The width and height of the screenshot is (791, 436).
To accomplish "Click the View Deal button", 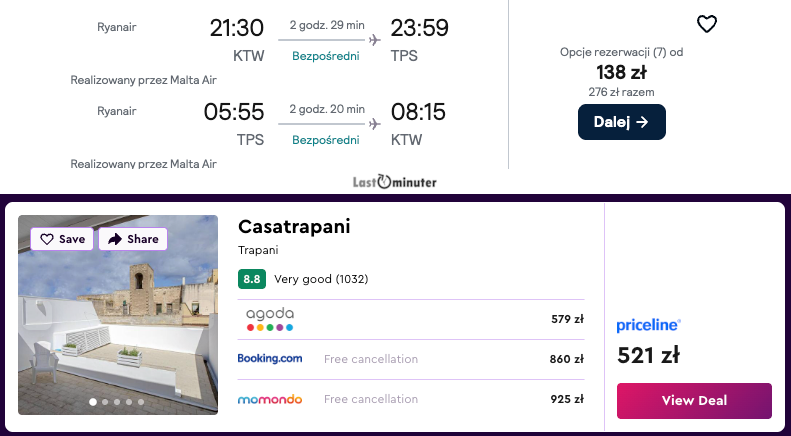I will 694,400.
